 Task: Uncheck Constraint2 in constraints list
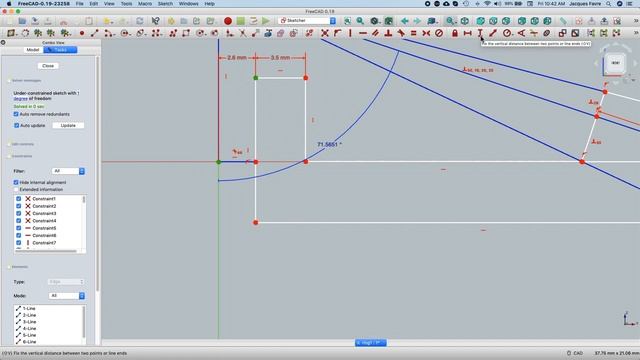(x=18, y=206)
